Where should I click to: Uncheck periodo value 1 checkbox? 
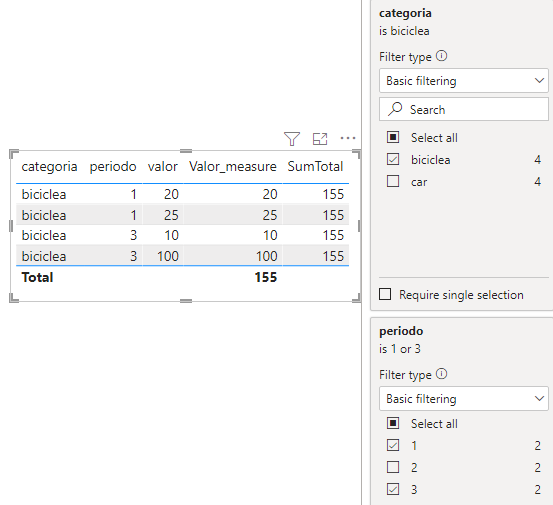pyautogui.click(x=393, y=445)
